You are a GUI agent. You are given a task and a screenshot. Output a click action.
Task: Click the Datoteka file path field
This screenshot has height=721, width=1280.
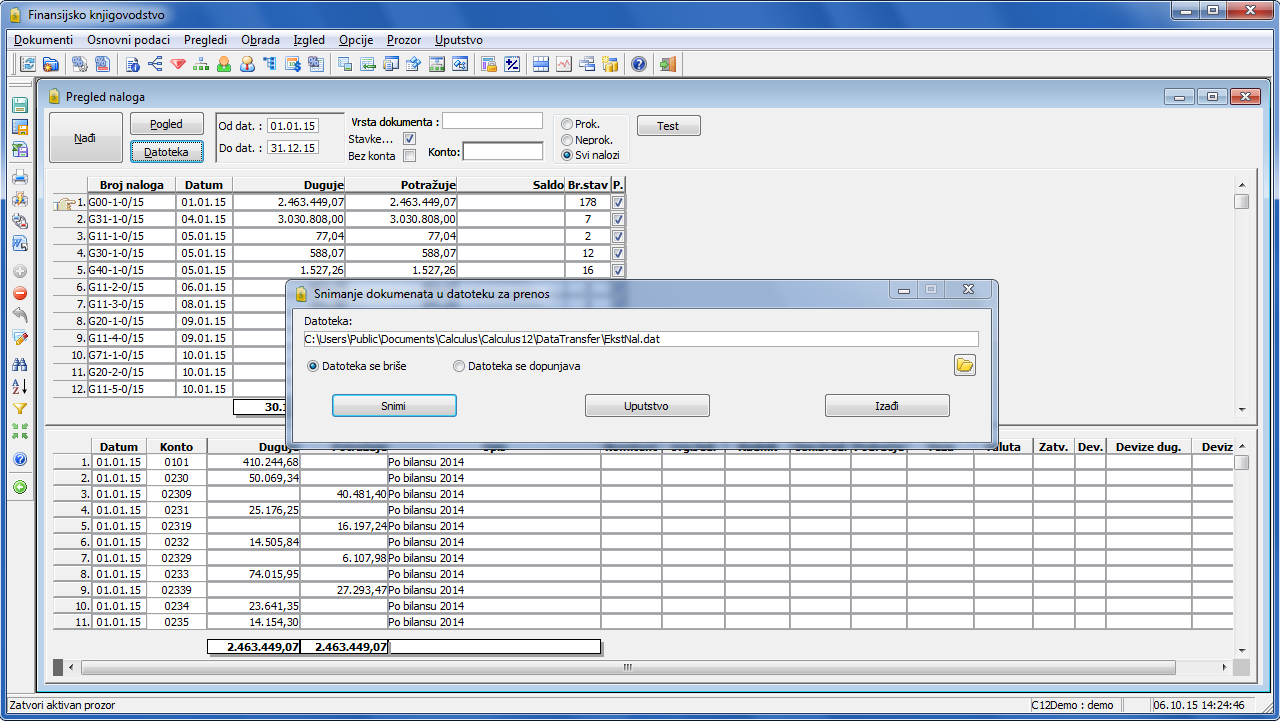(641, 339)
